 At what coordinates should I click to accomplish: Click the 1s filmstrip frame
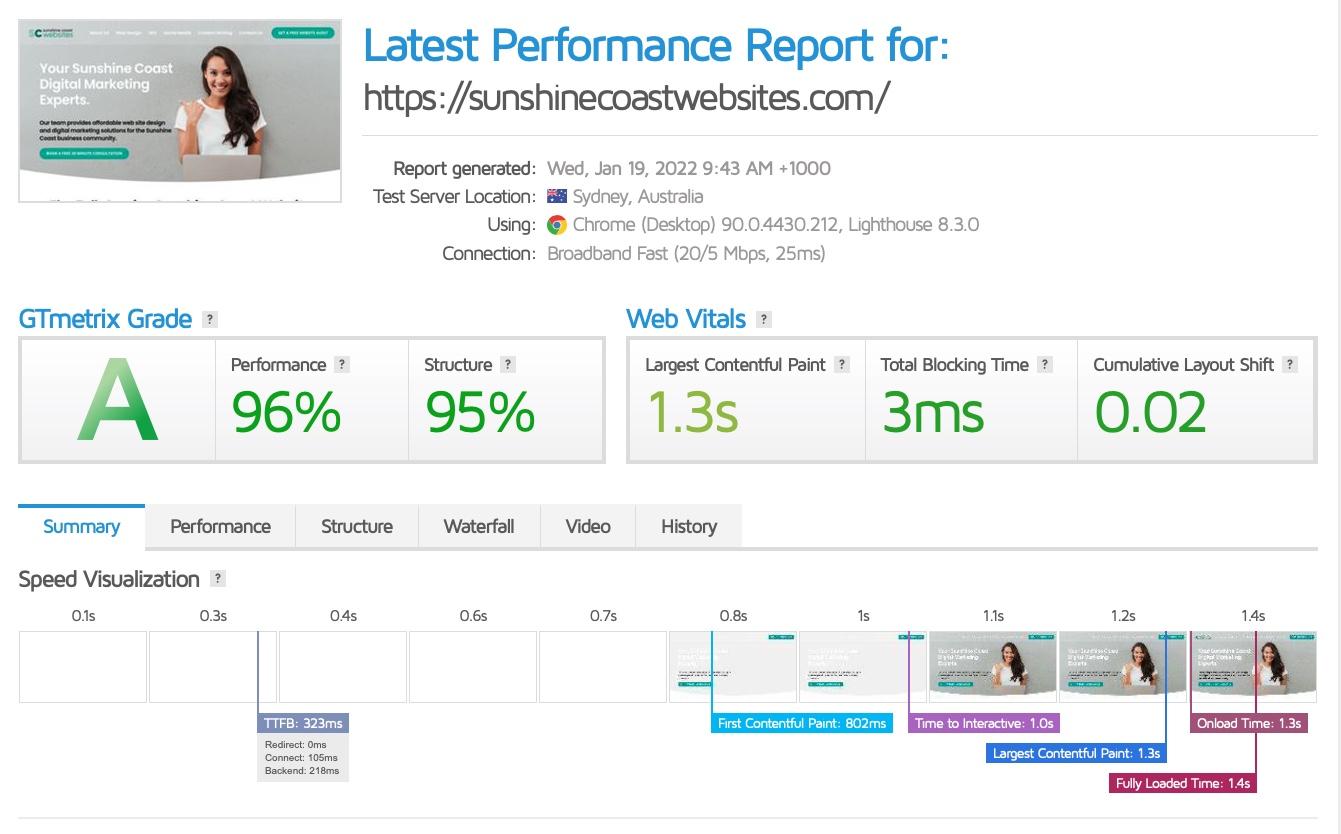[863, 667]
